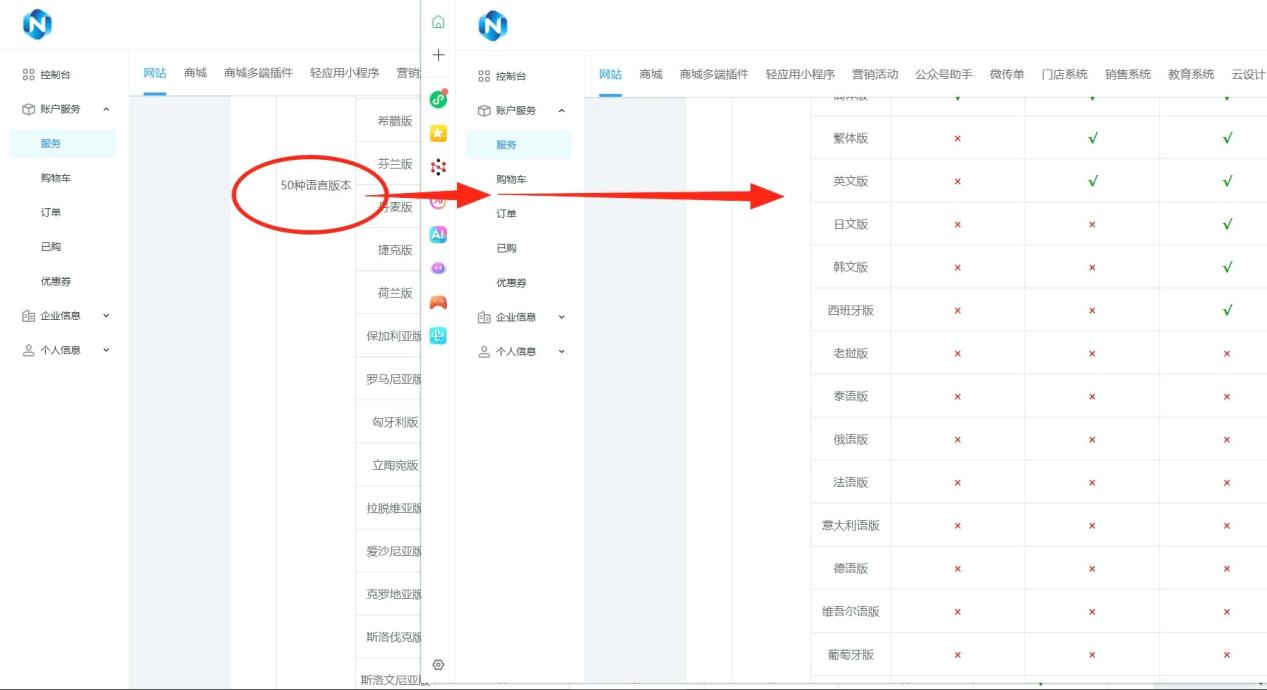Click the settings gear icon in the icon strip
Viewport: 1267px width, 690px height.
438,665
